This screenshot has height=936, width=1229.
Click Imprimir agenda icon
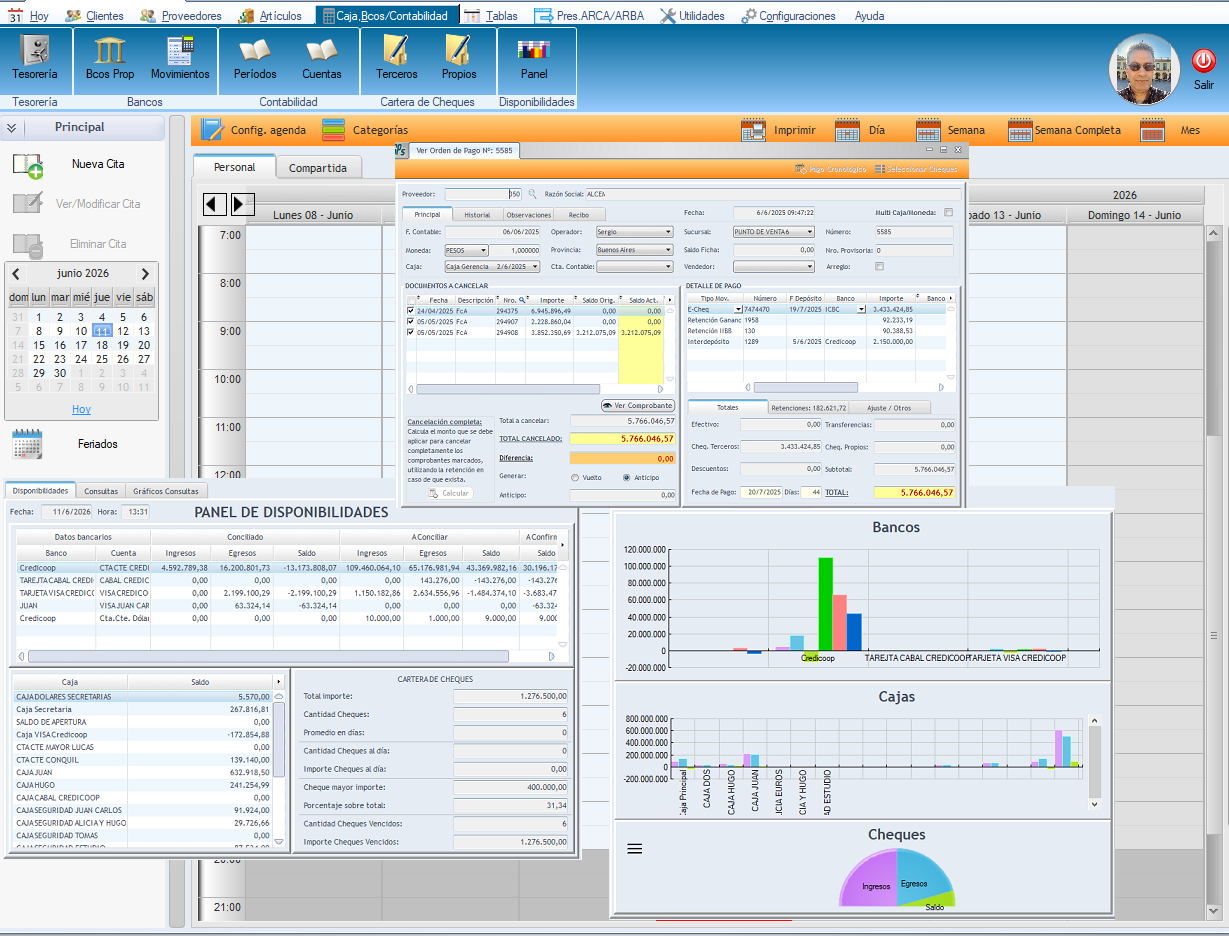(x=753, y=130)
